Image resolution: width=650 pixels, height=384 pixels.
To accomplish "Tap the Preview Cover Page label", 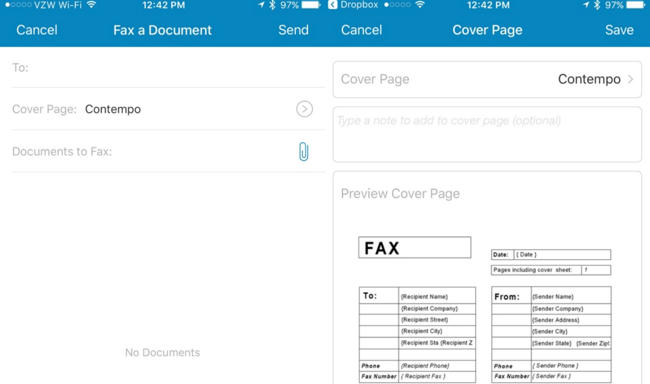I will pos(400,194).
